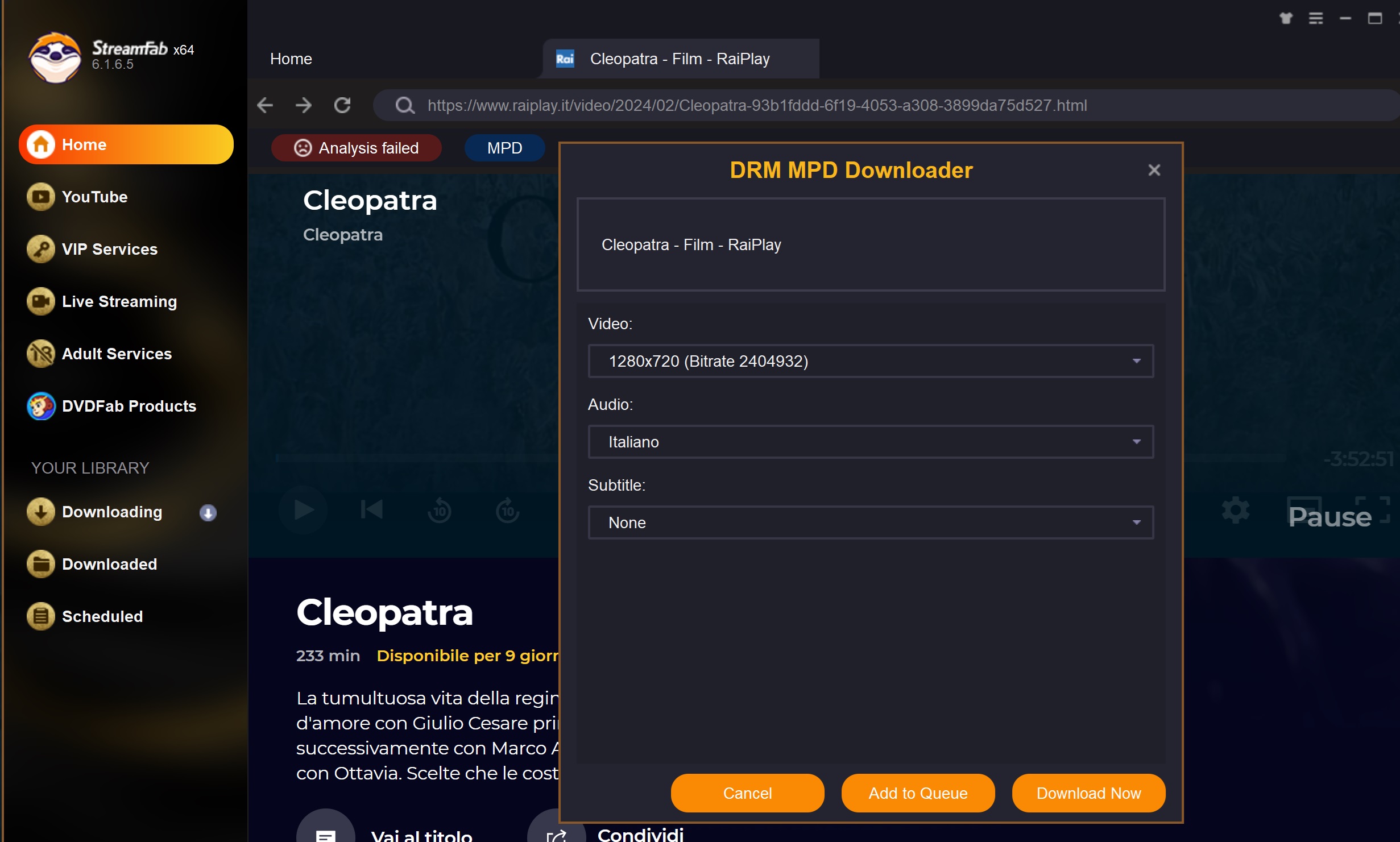Switch to the Home browser tab
1400x842 pixels.
291,59
